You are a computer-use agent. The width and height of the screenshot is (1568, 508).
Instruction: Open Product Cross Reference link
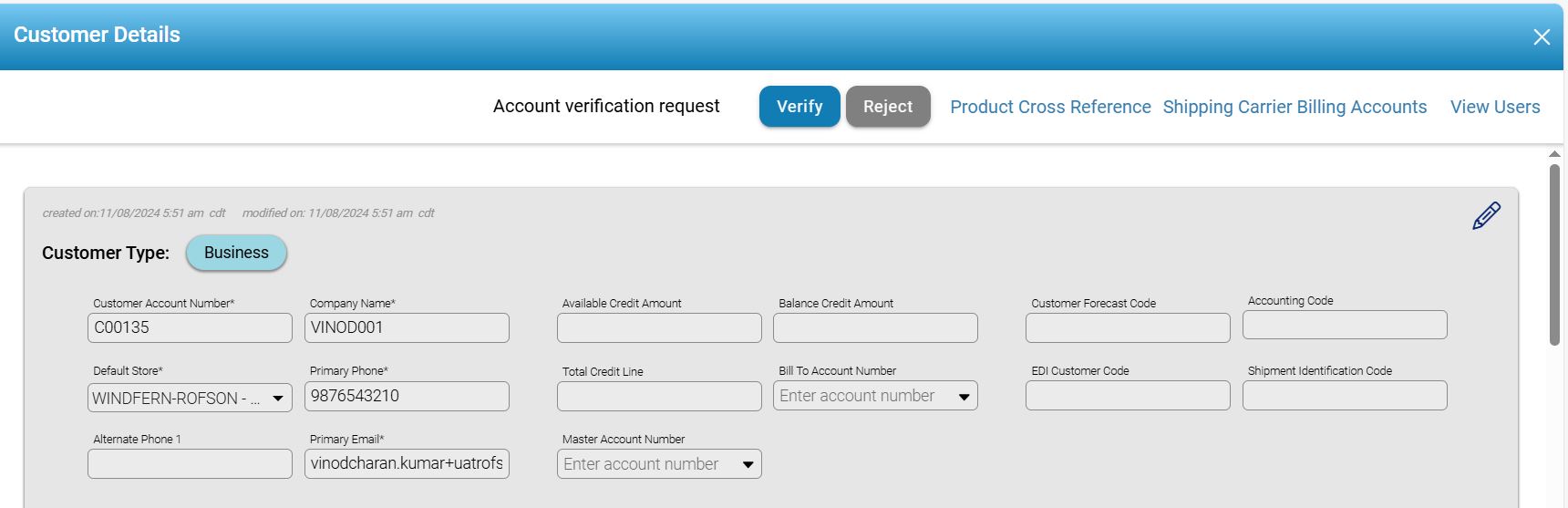[1050, 107]
